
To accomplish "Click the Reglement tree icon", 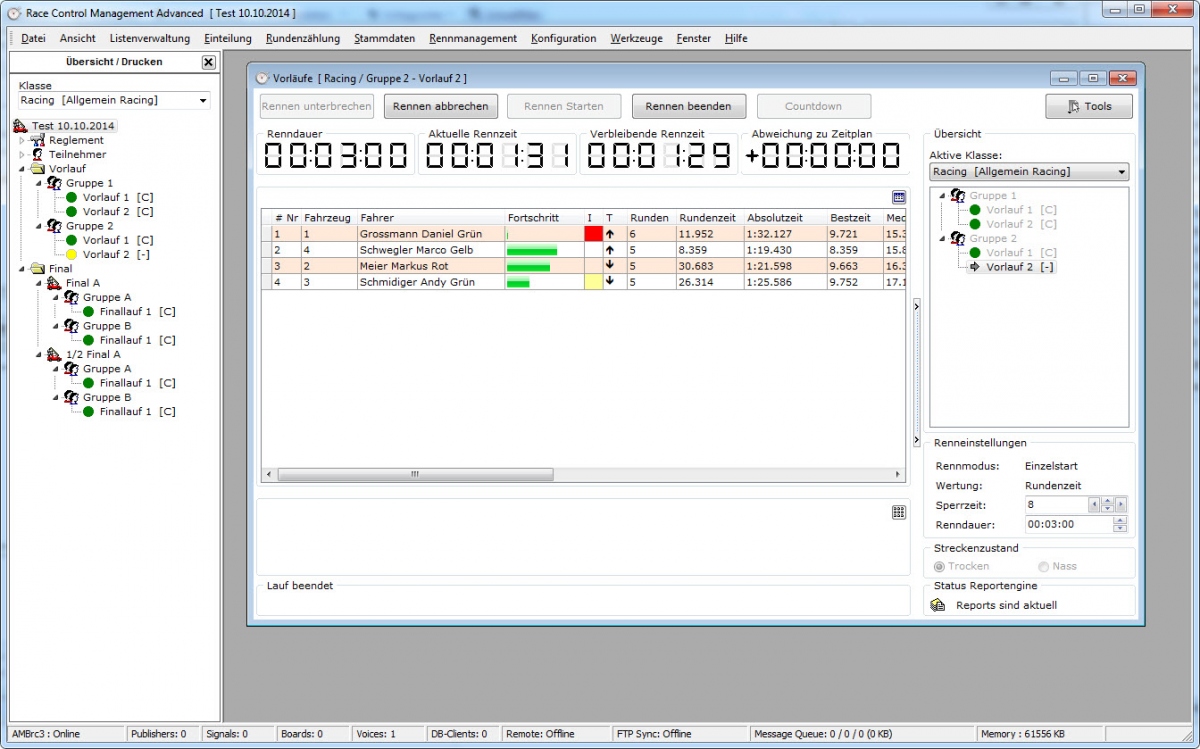I will click(38, 141).
